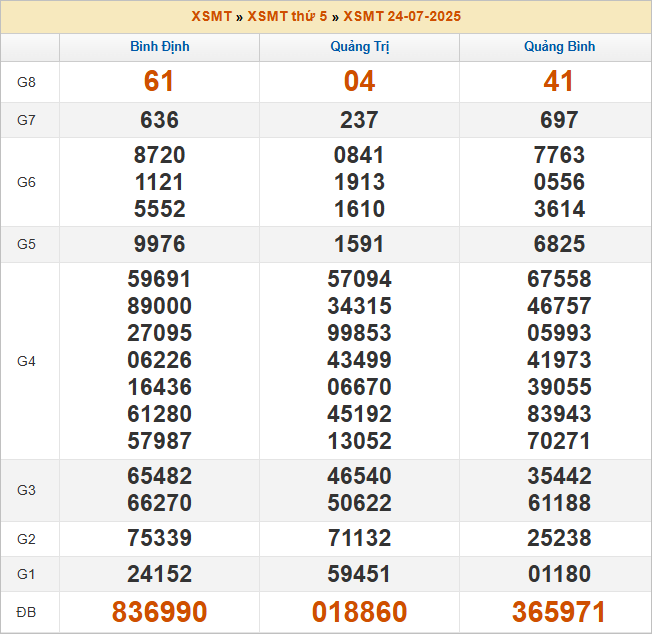Select the G2 row label

tap(26, 539)
